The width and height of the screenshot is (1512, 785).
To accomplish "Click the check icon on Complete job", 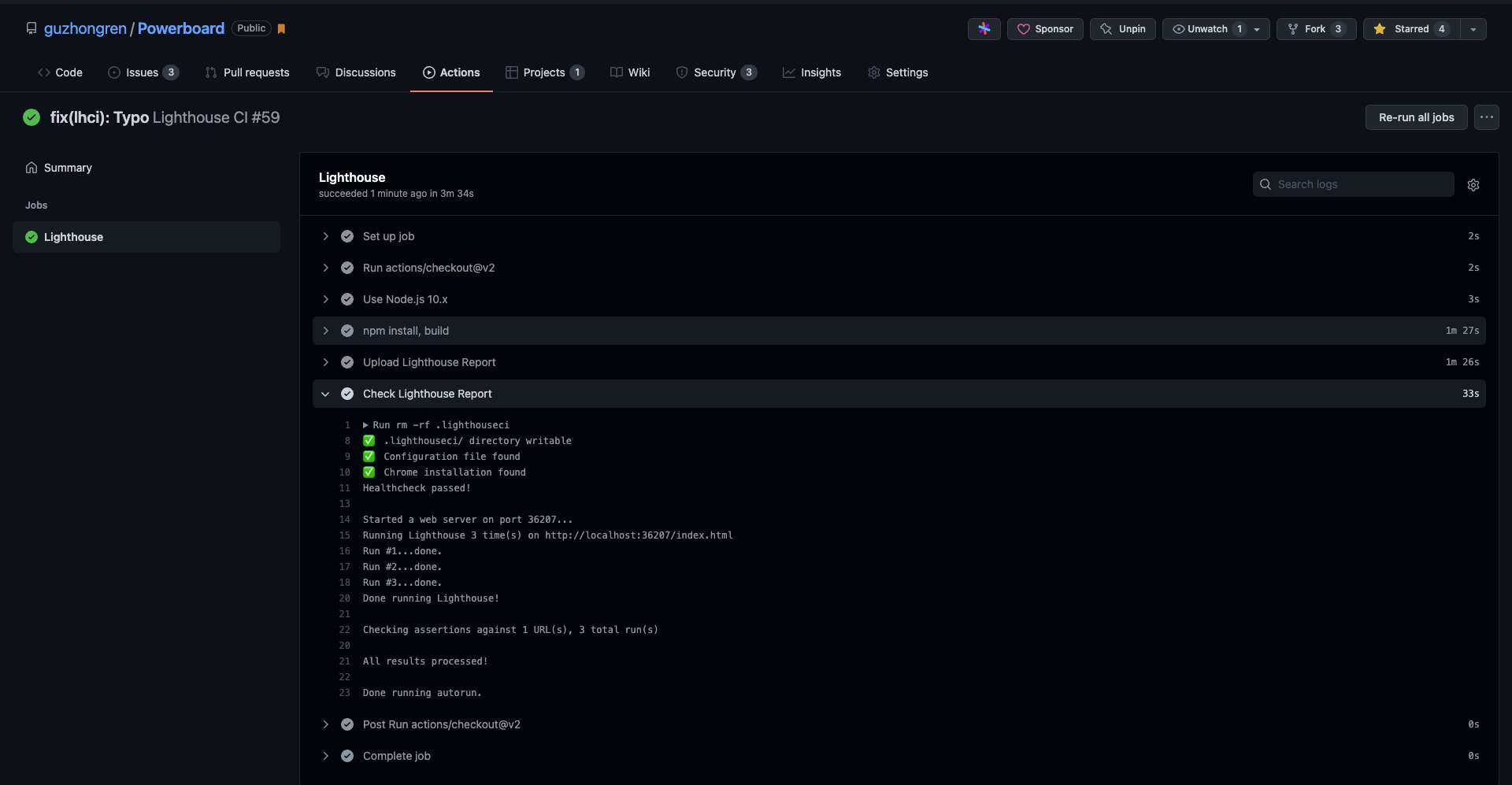I will pos(347,756).
